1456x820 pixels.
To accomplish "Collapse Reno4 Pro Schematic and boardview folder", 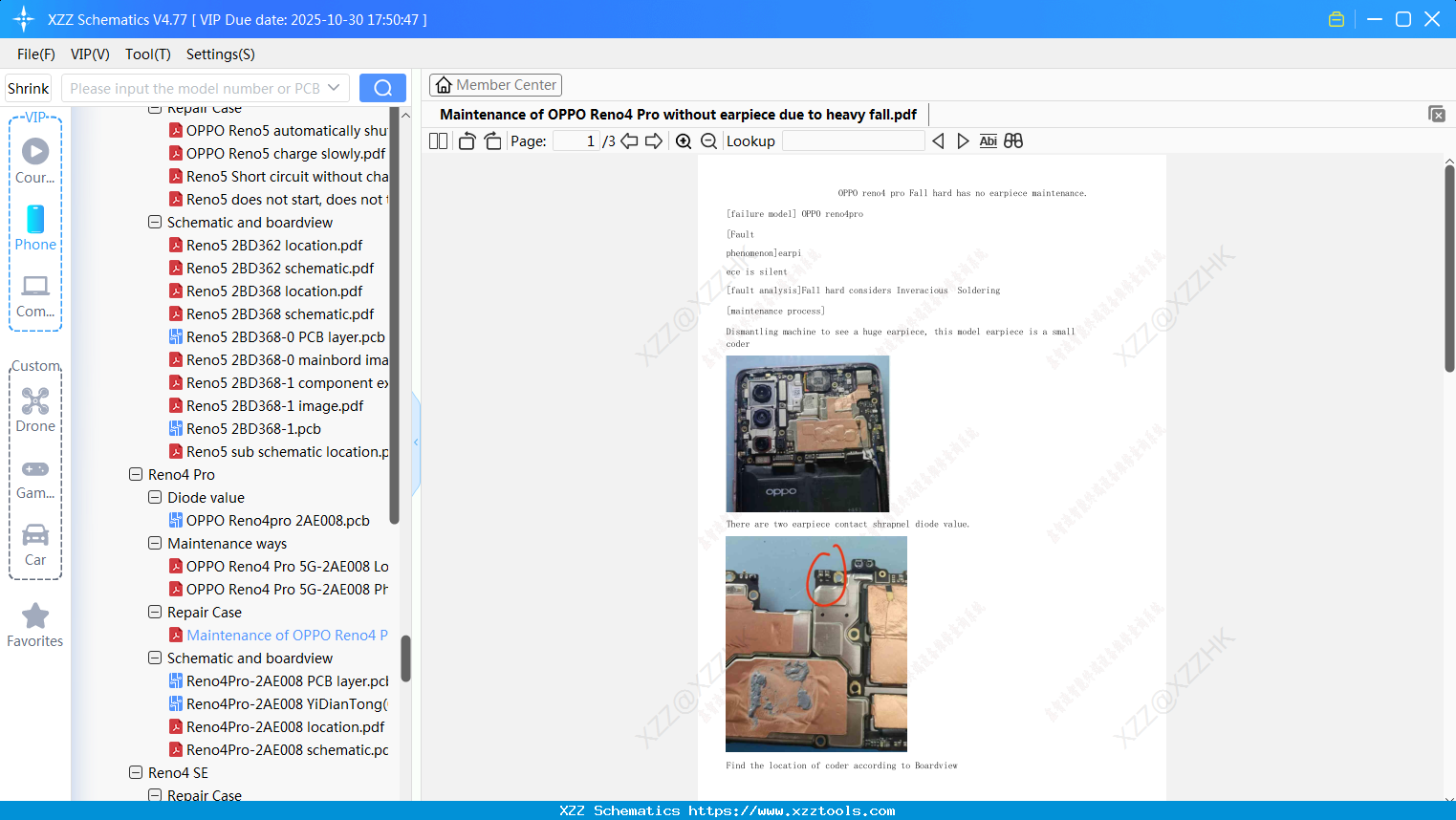I will pyautogui.click(x=155, y=658).
